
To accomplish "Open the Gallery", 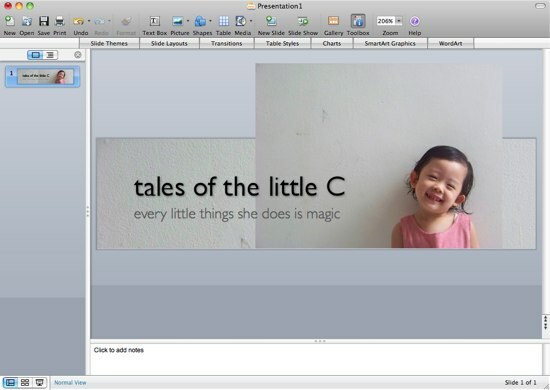I will tap(333, 21).
